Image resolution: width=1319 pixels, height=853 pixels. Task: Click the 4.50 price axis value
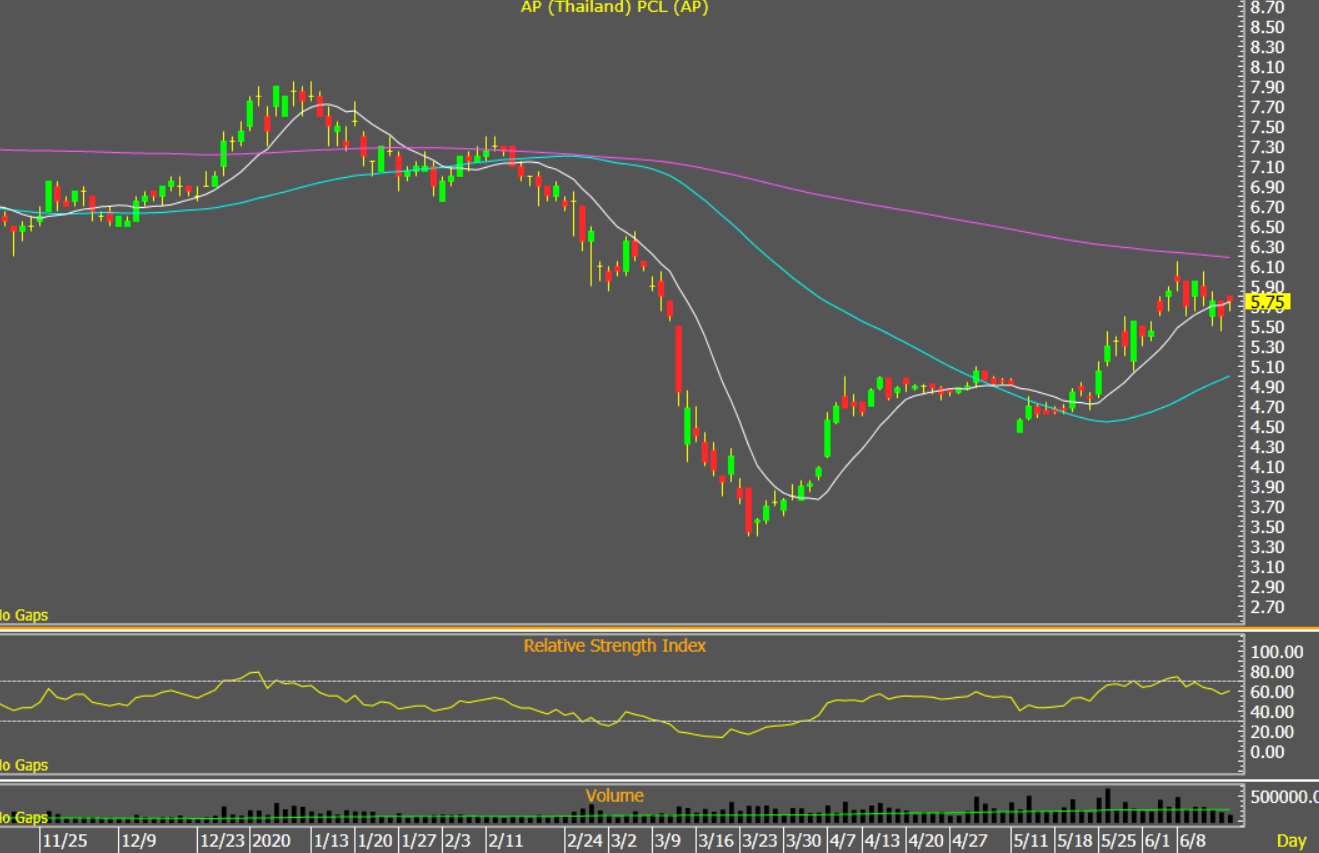[x=1268, y=428]
